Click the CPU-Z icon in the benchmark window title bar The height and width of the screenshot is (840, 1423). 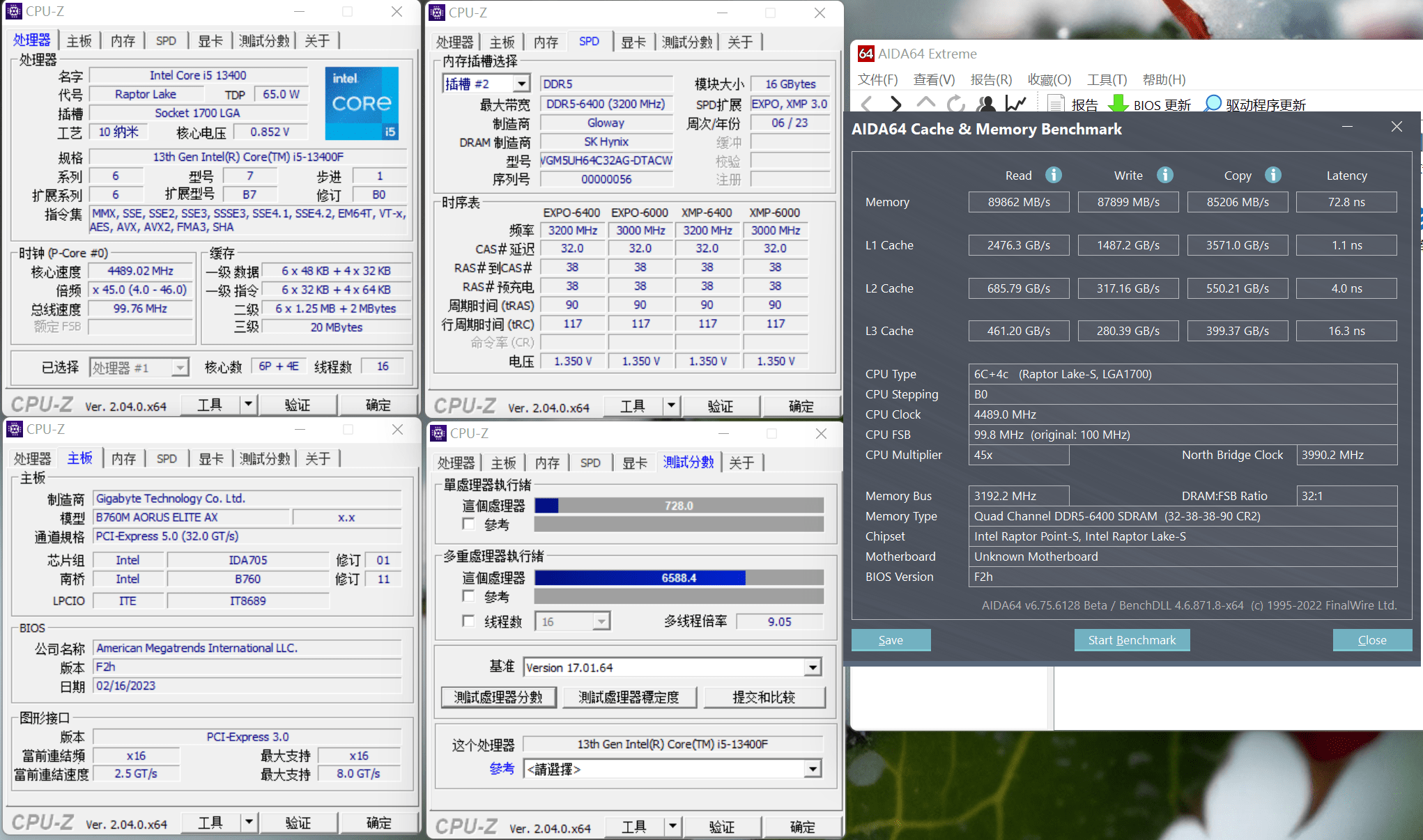tap(438, 433)
